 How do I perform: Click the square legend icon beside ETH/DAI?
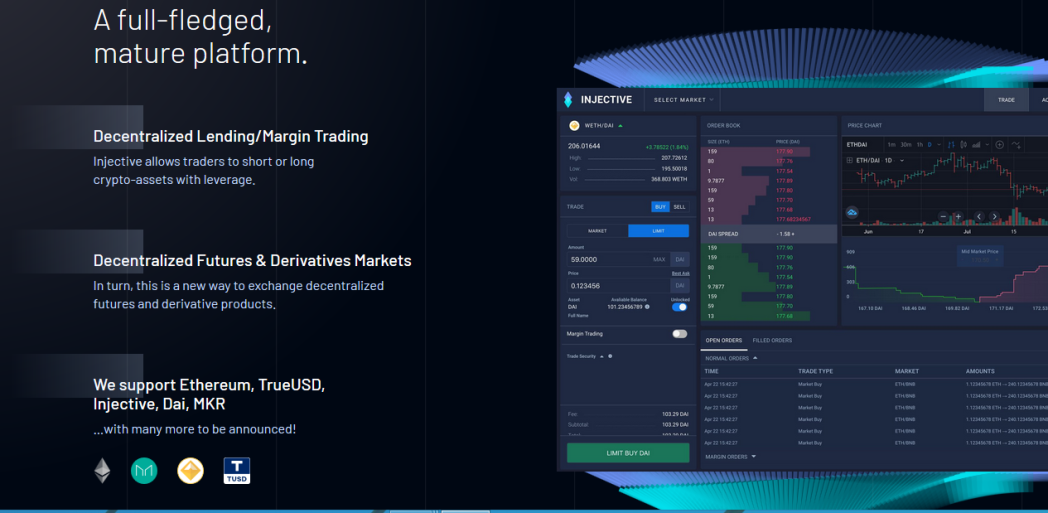[x=849, y=160]
